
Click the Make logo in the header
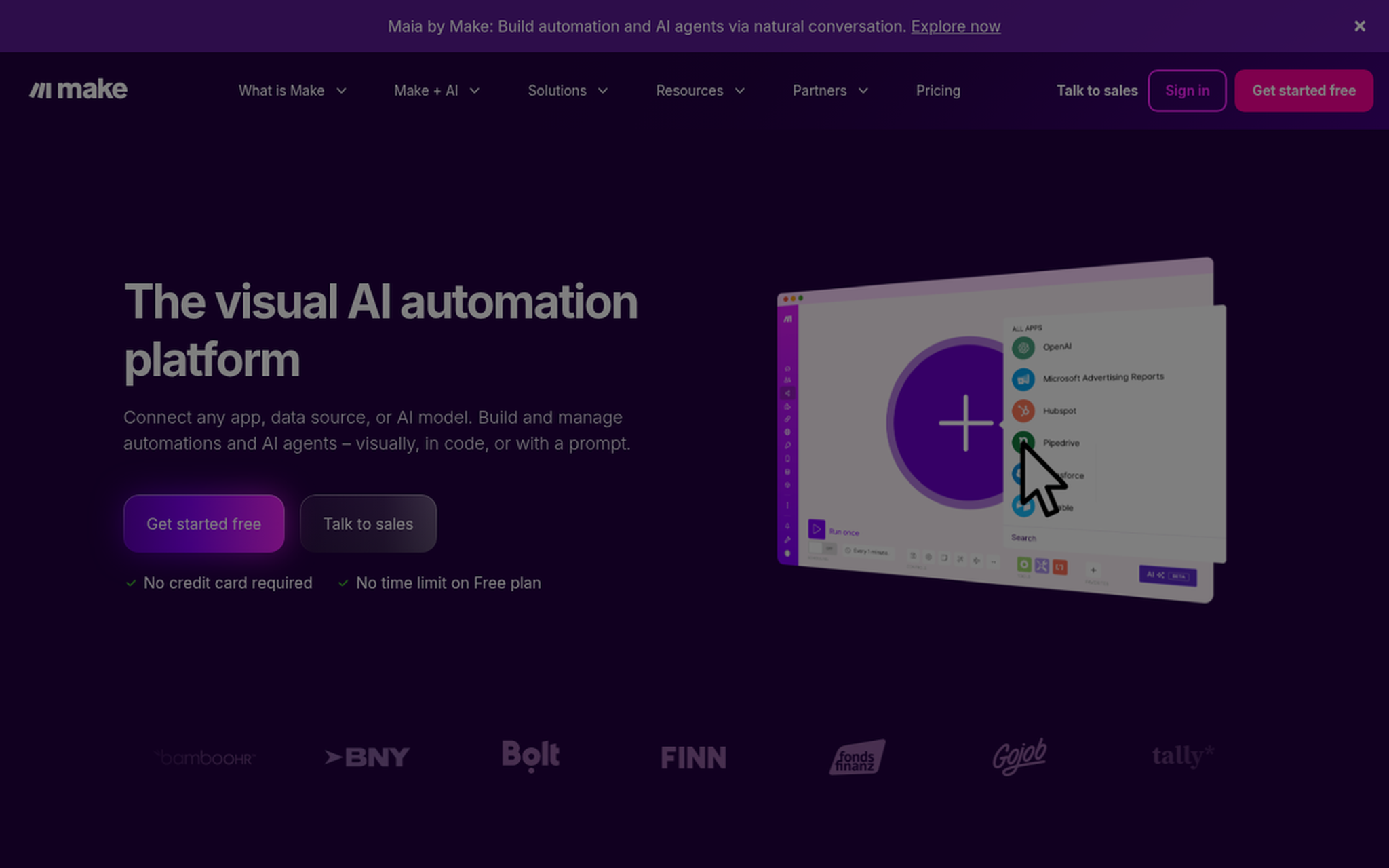coord(78,90)
